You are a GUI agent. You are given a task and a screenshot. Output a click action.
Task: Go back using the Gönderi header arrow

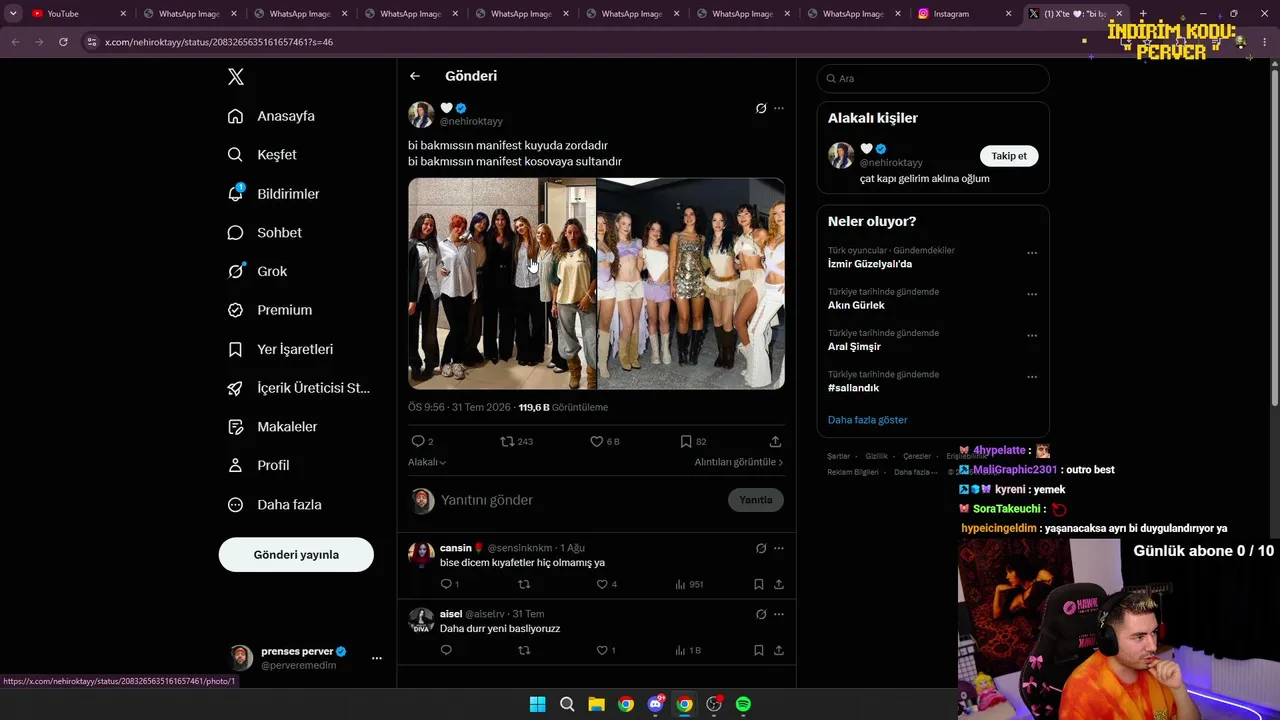pos(415,76)
